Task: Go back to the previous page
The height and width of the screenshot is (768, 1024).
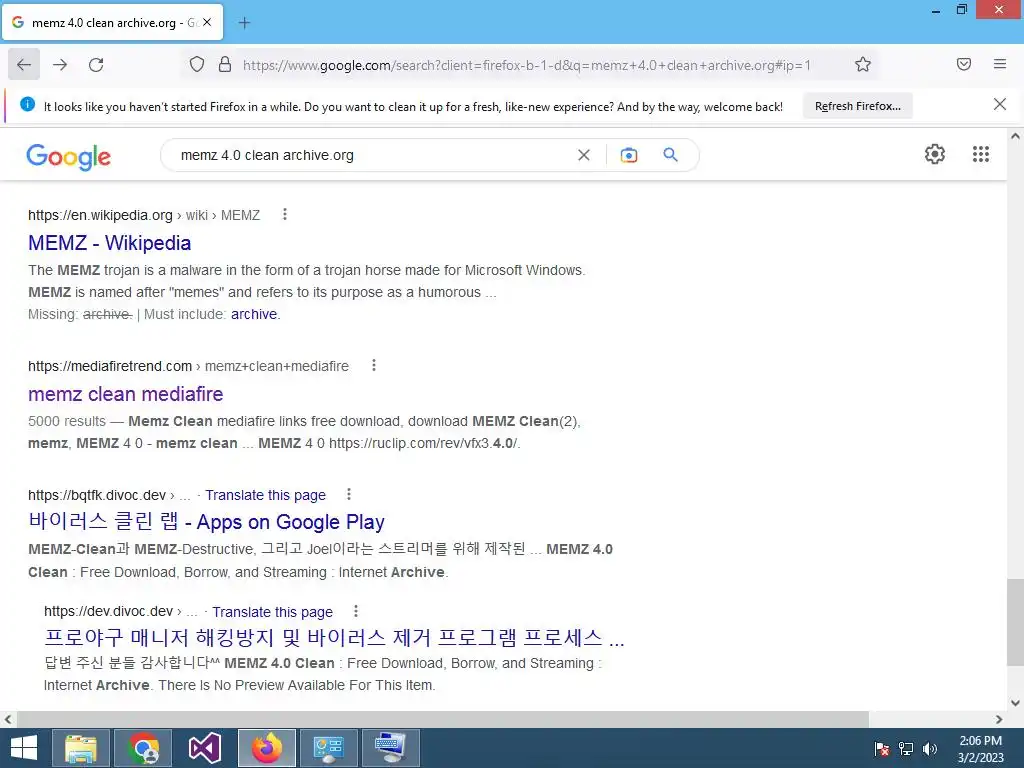Action: 24,65
